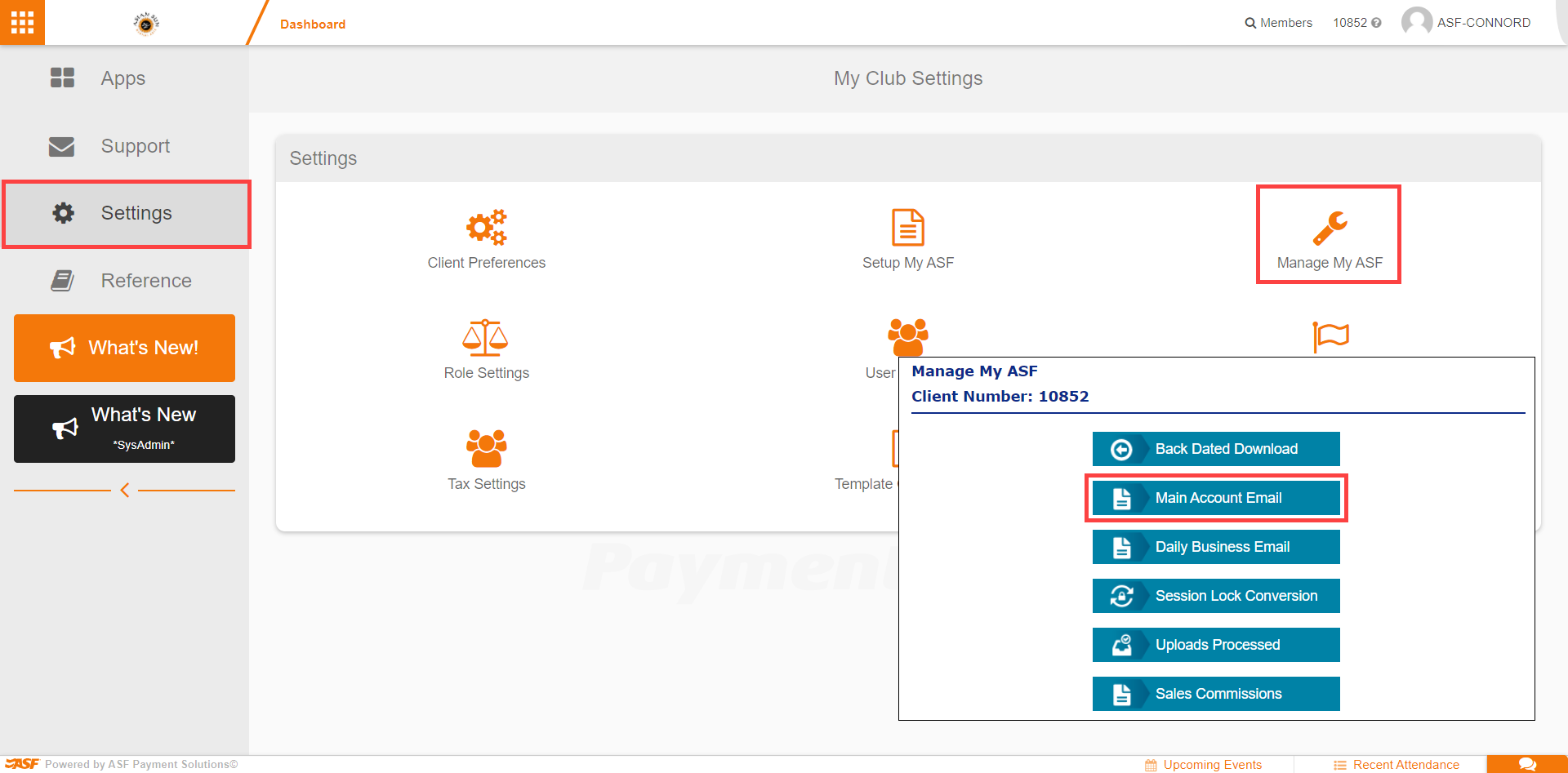The width and height of the screenshot is (1568, 773).
Task: Open Client Preferences gears icon
Action: (487, 228)
